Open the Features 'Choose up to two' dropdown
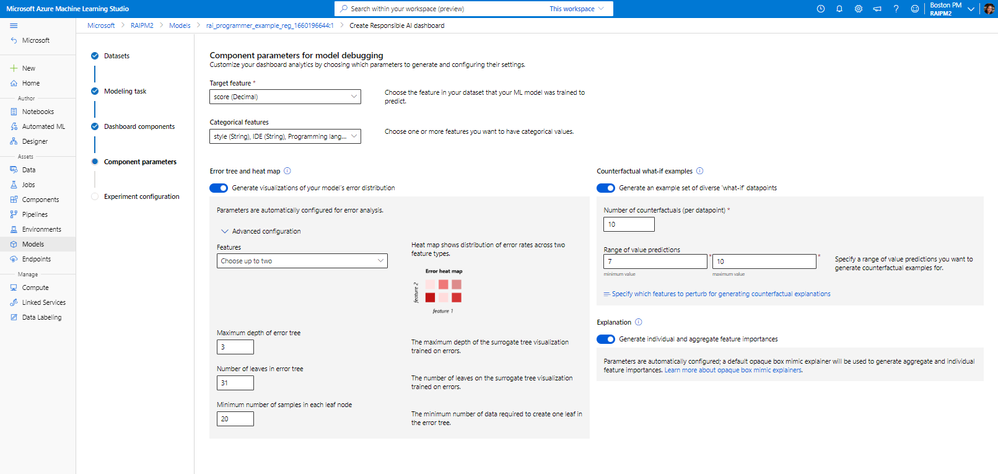 coord(302,261)
